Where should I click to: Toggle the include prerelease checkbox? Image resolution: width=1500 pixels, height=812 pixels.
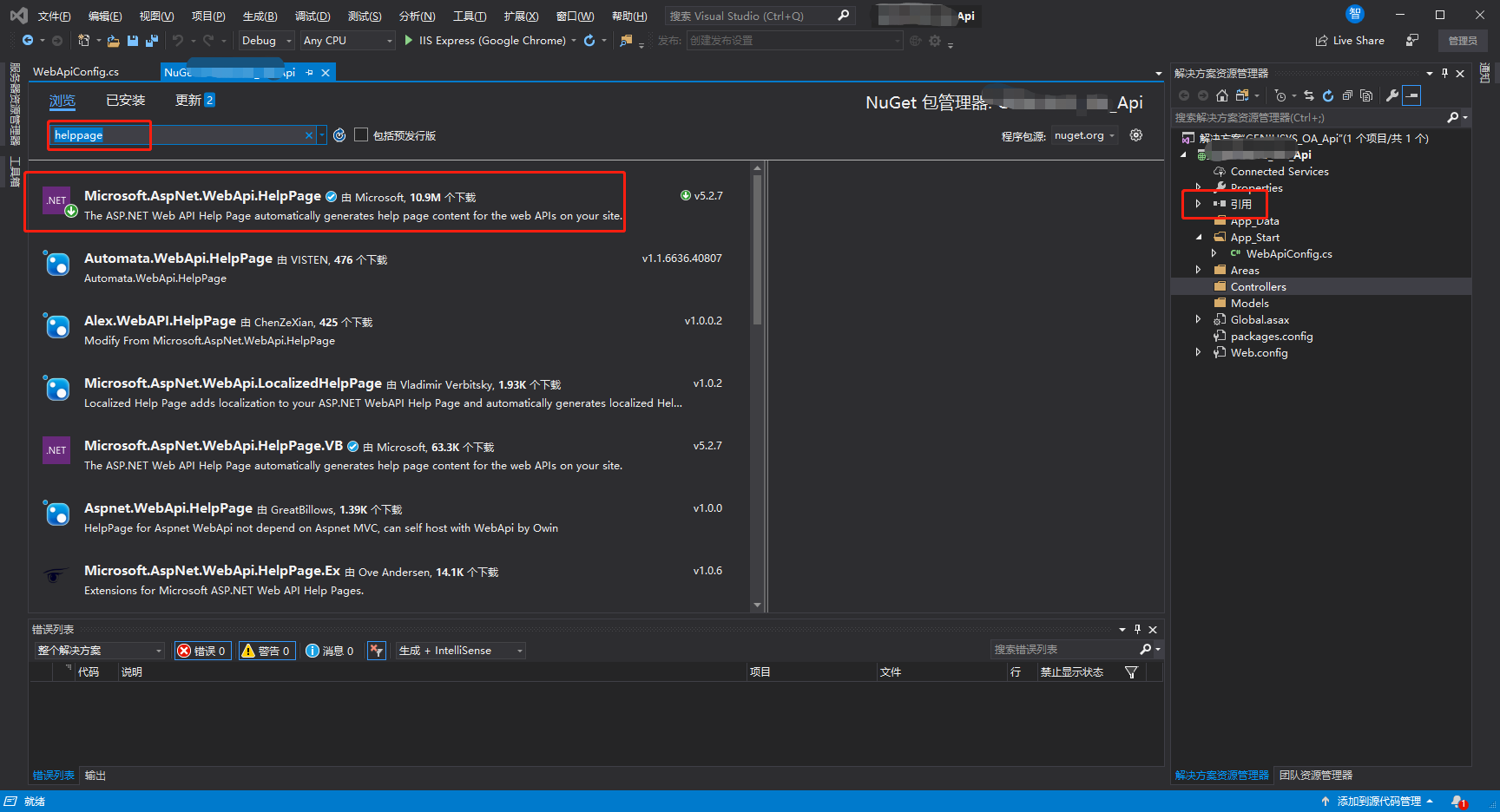coord(361,134)
